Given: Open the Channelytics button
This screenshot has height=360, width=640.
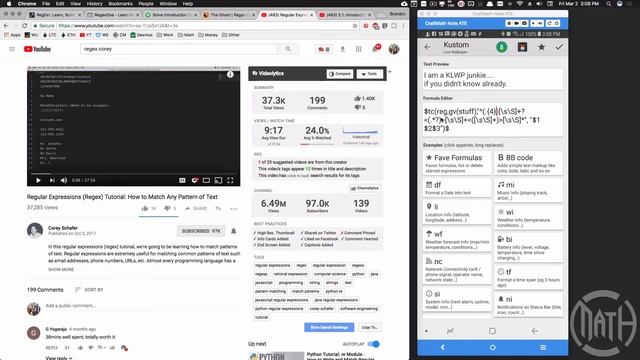Looking at the screenshot, I should coord(364,188).
